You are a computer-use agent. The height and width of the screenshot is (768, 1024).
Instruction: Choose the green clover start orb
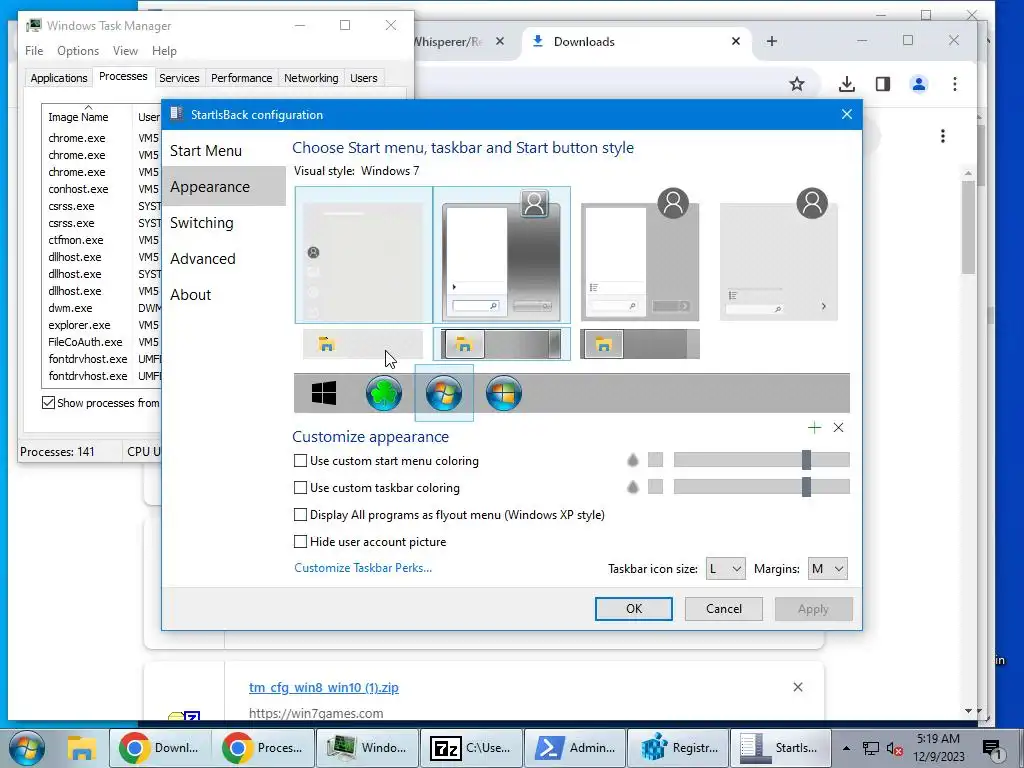tap(383, 393)
